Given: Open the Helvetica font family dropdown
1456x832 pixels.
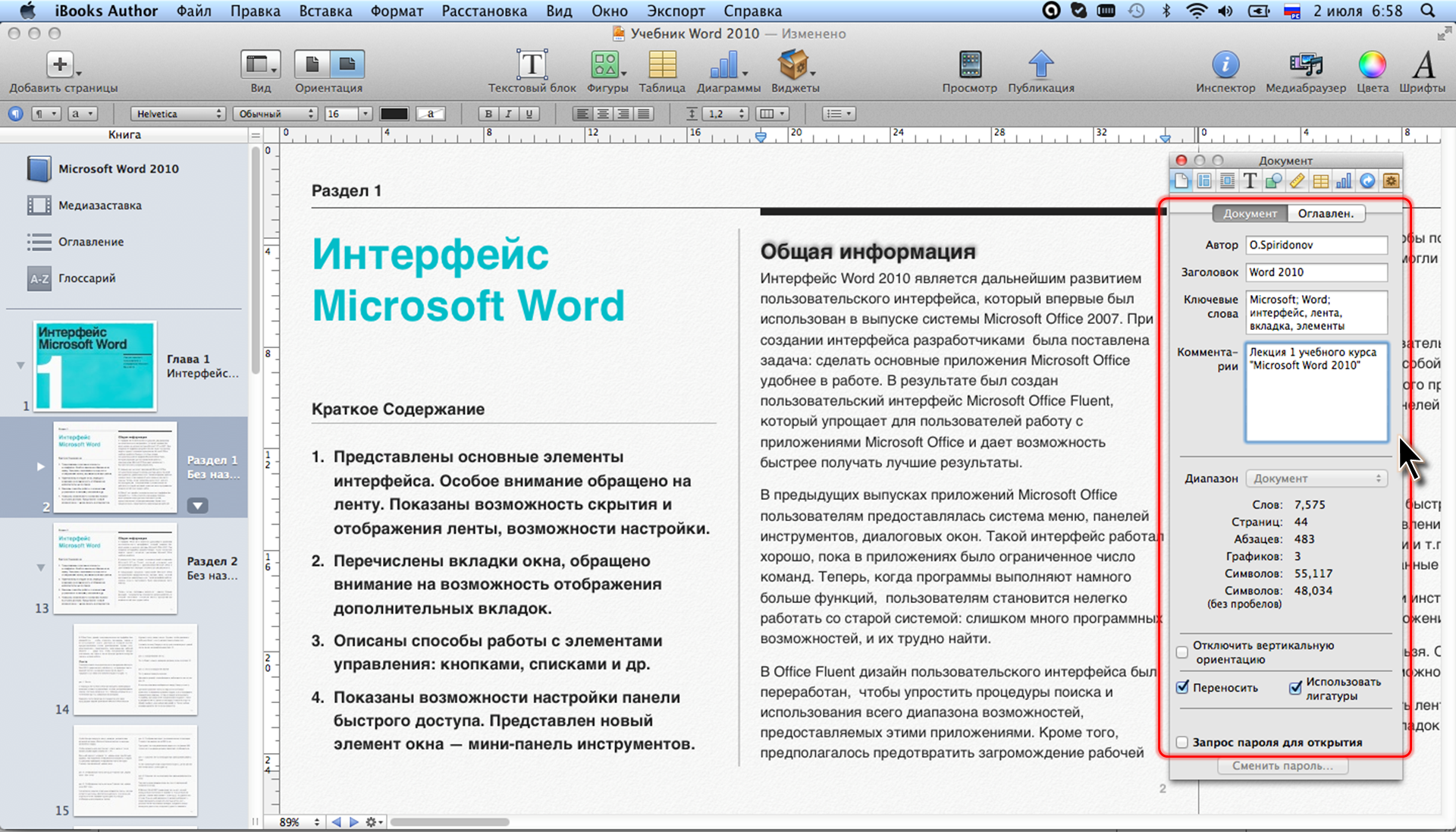Looking at the screenshot, I should click(177, 114).
